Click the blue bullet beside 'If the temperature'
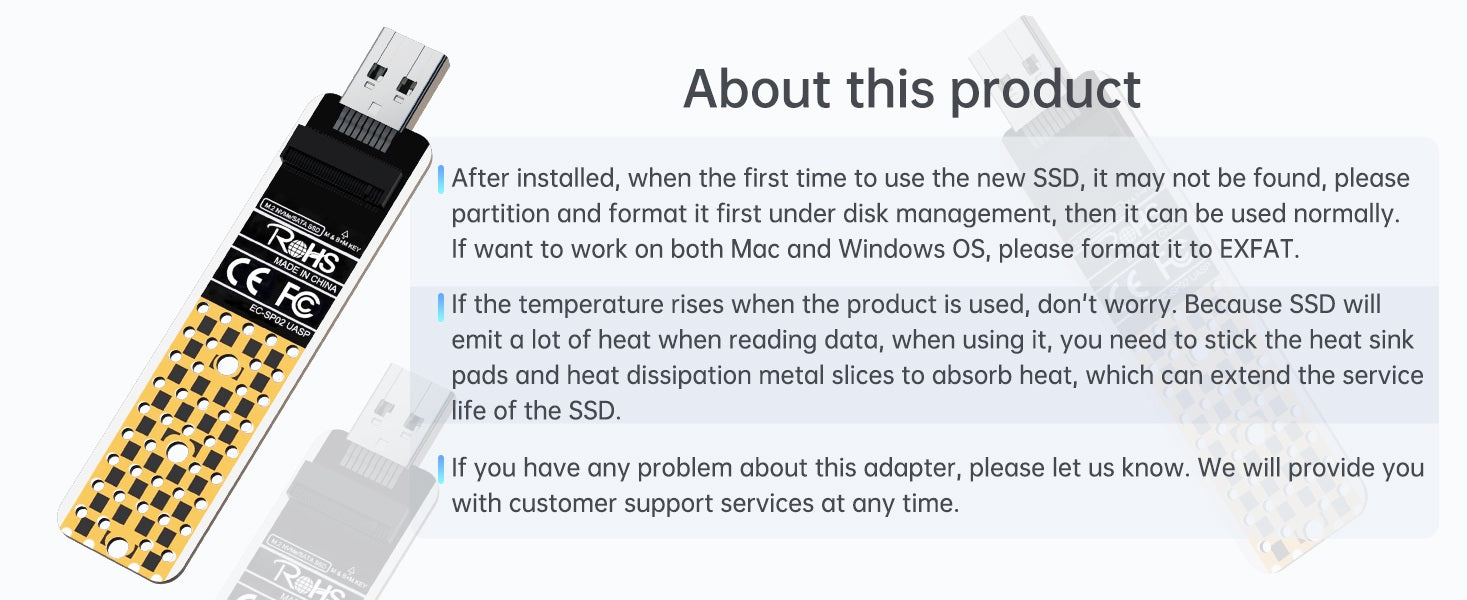 coord(440,306)
